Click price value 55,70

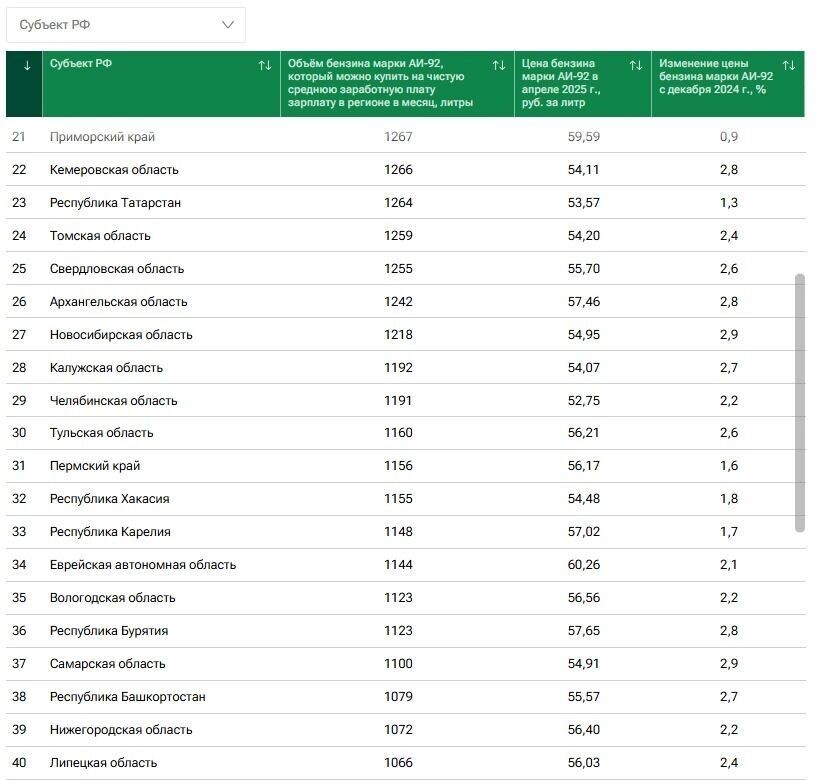[x=584, y=268]
